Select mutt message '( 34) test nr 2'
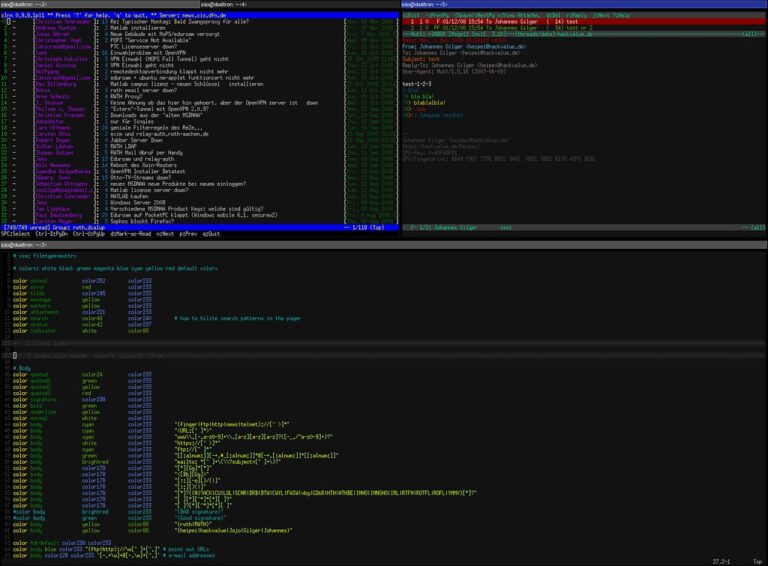 click(584, 28)
